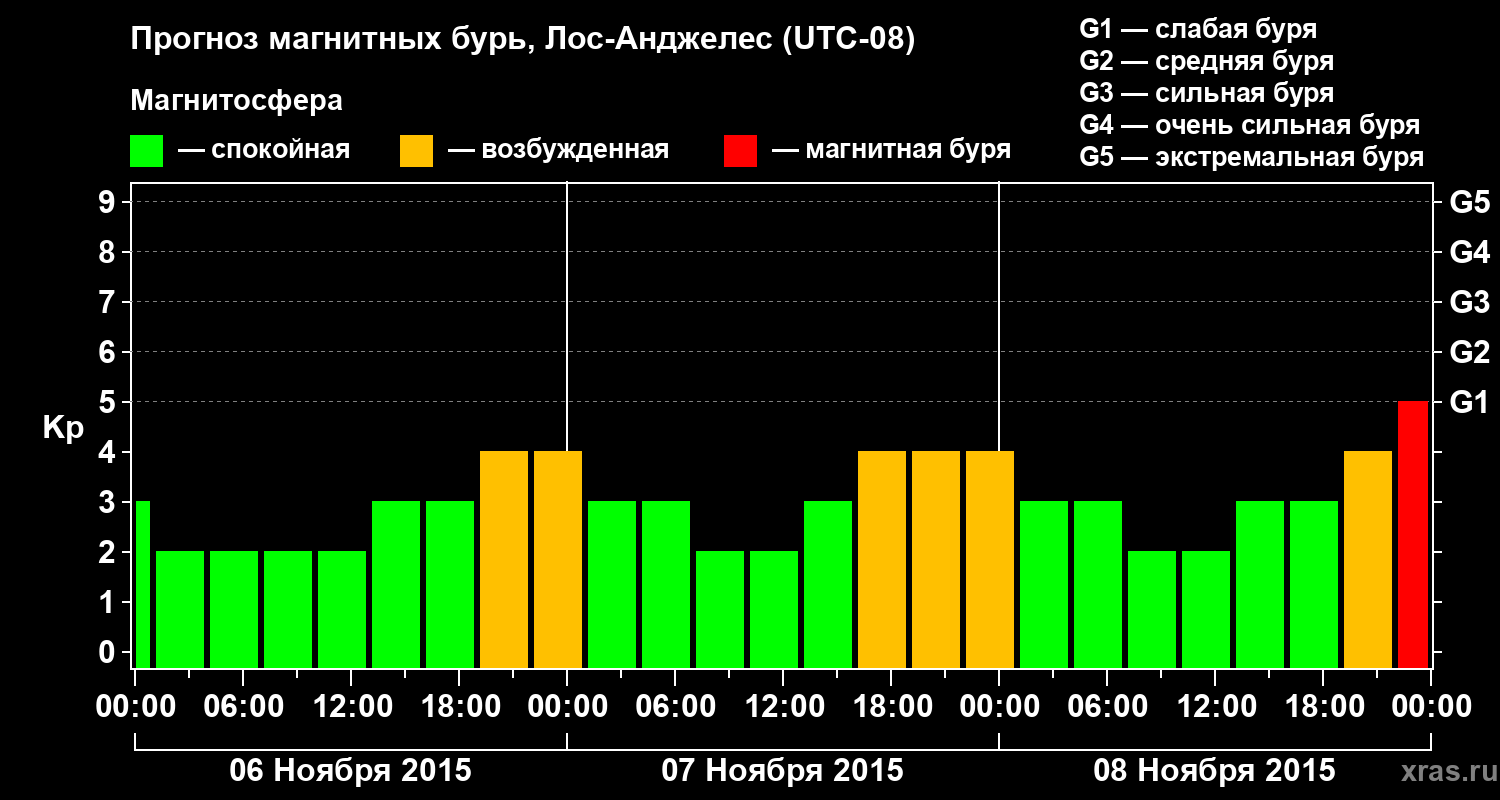The image size is (1500, 800).
Task: Click the 'G2' tick label on the storm-level axis
Action: pyautogui.click(x=1469, y=353)
